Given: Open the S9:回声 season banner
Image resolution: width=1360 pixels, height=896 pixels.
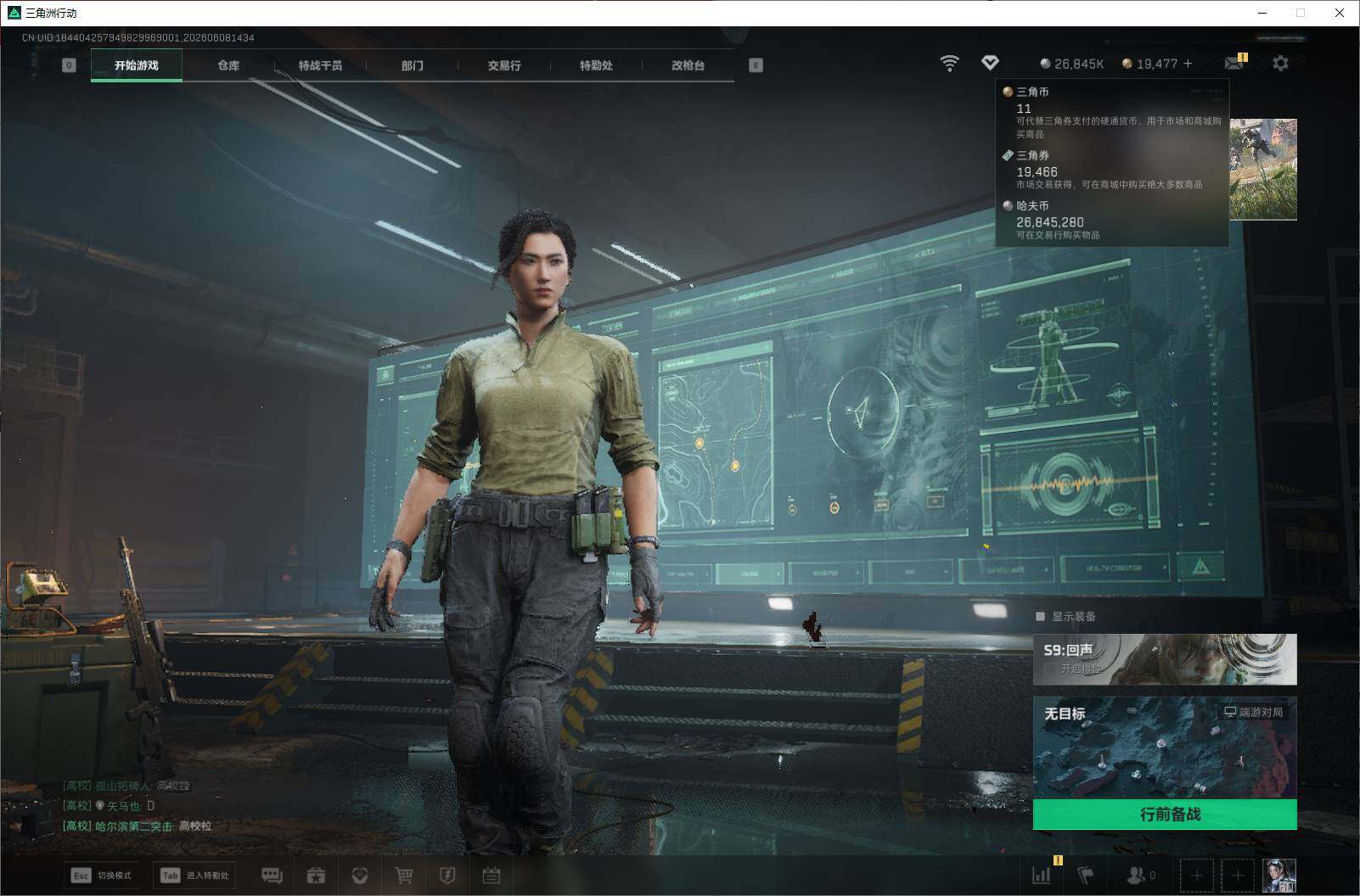Looking at the screenshot, I should (x=1165, y=659).
